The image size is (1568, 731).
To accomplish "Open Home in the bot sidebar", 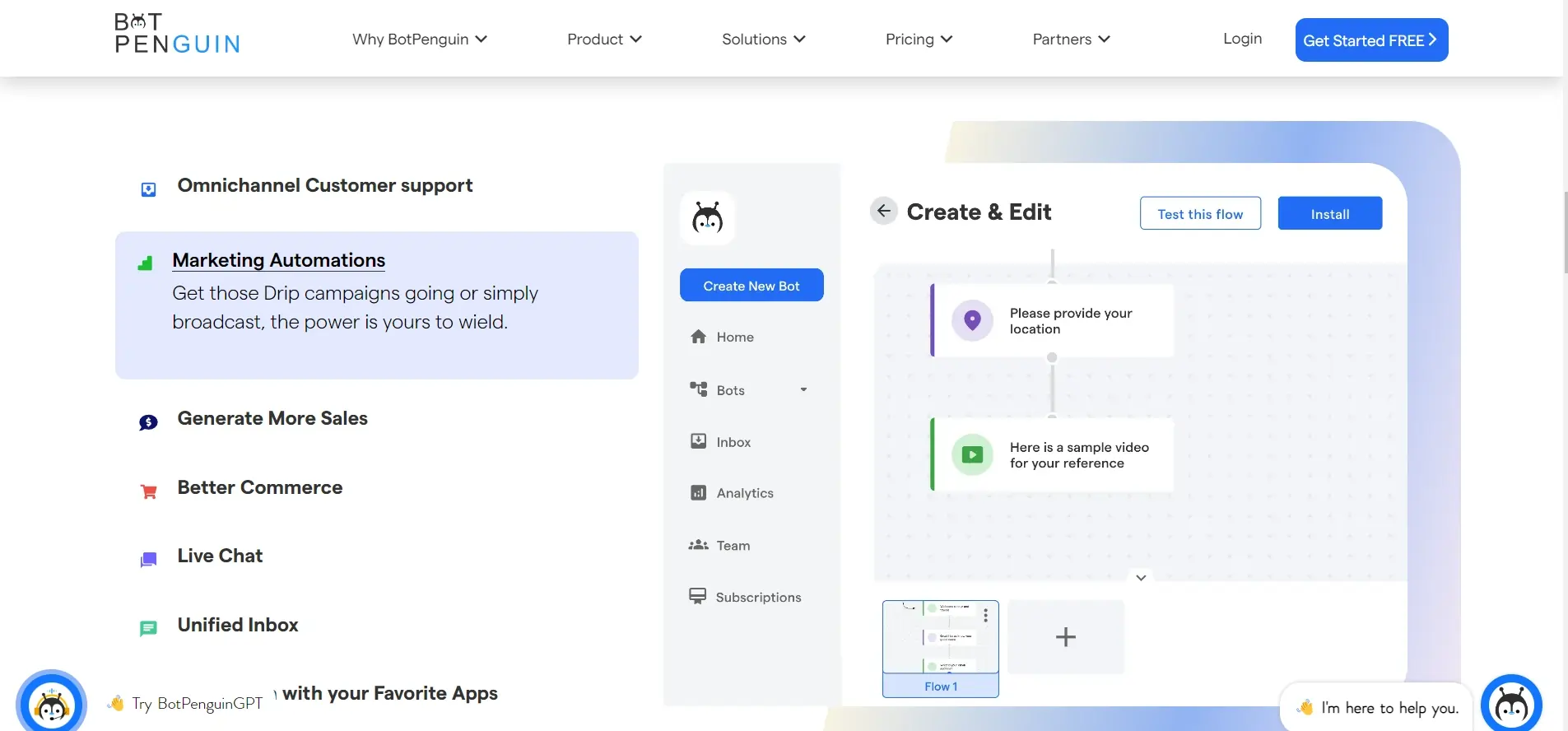I will tap(735, 337).
